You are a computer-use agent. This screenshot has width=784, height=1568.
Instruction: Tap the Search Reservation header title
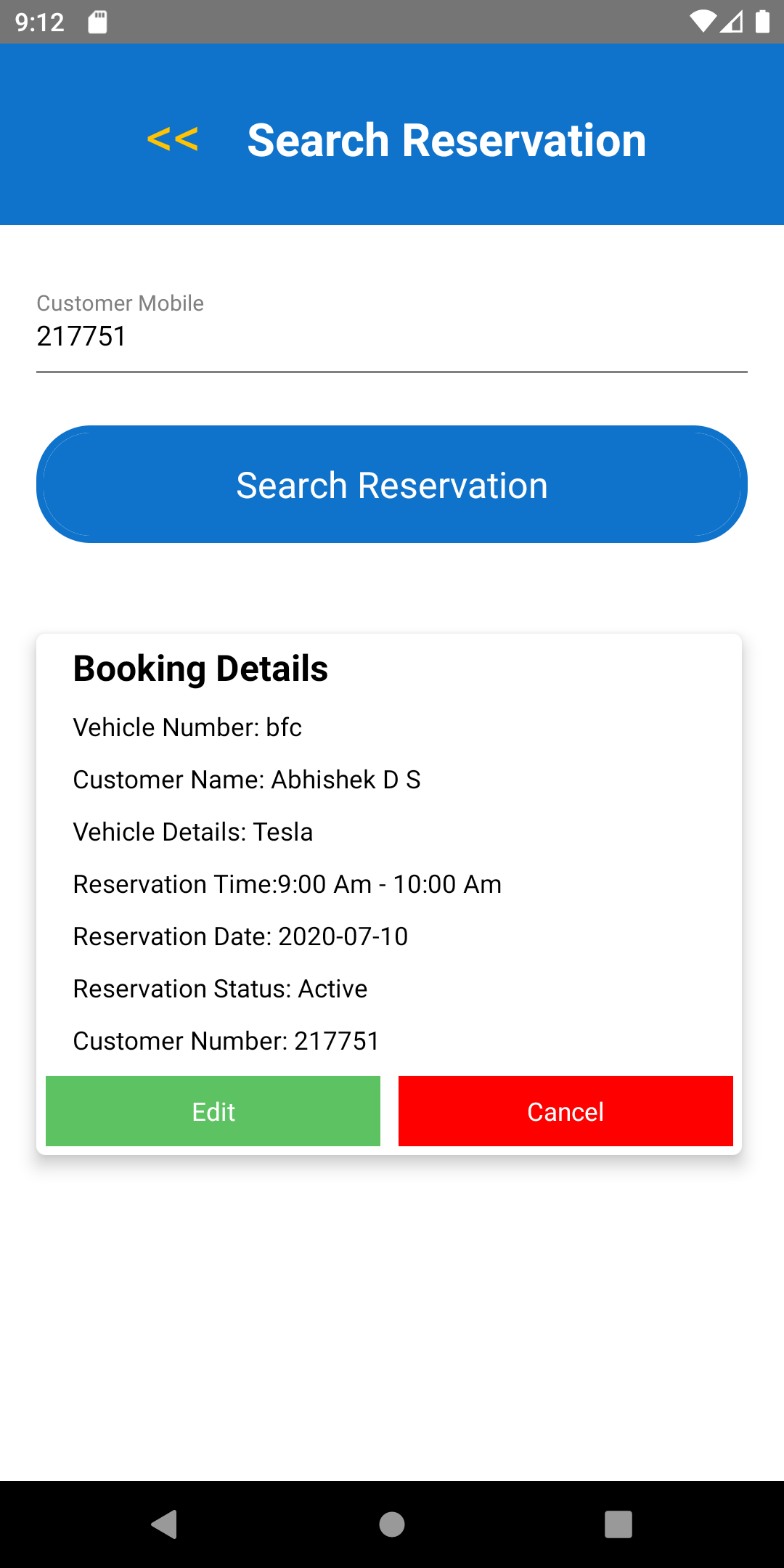tap(446, 140)
